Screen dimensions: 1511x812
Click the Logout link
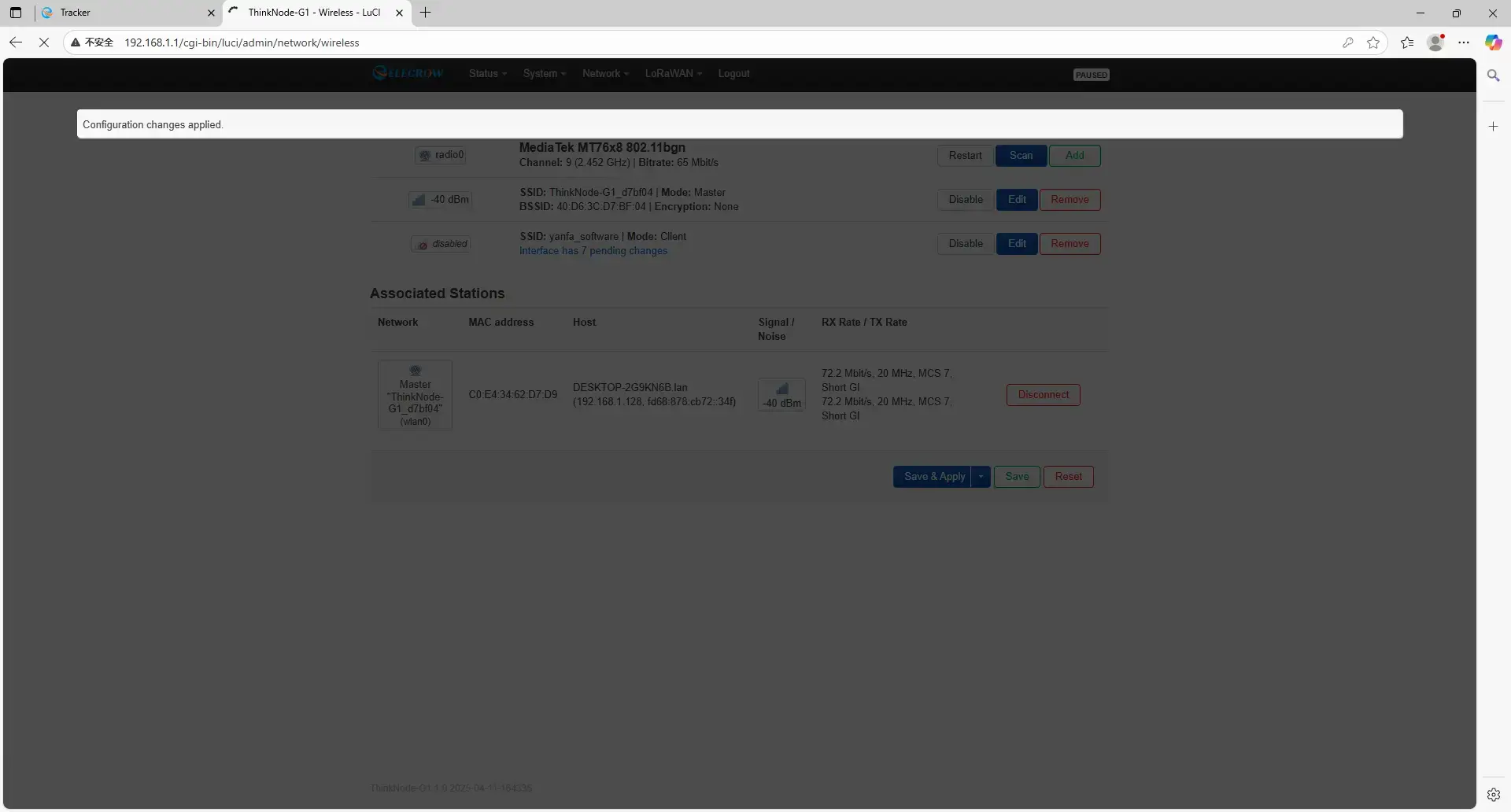(x=733, y=73)
